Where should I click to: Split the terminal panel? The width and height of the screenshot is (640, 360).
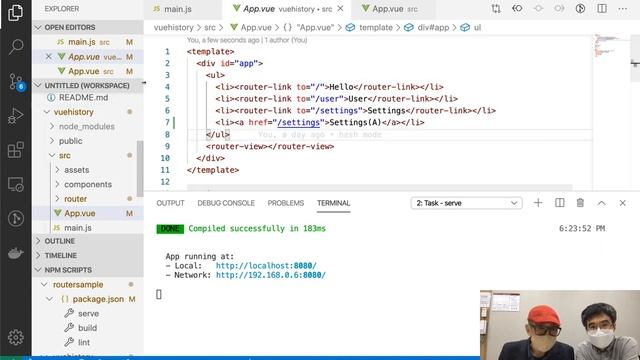click(560, 203)
